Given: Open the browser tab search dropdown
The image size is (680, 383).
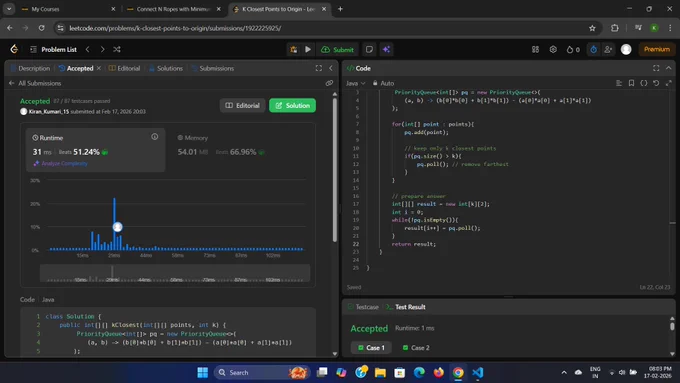Looking at the screenshot, I should coord(9,9).
